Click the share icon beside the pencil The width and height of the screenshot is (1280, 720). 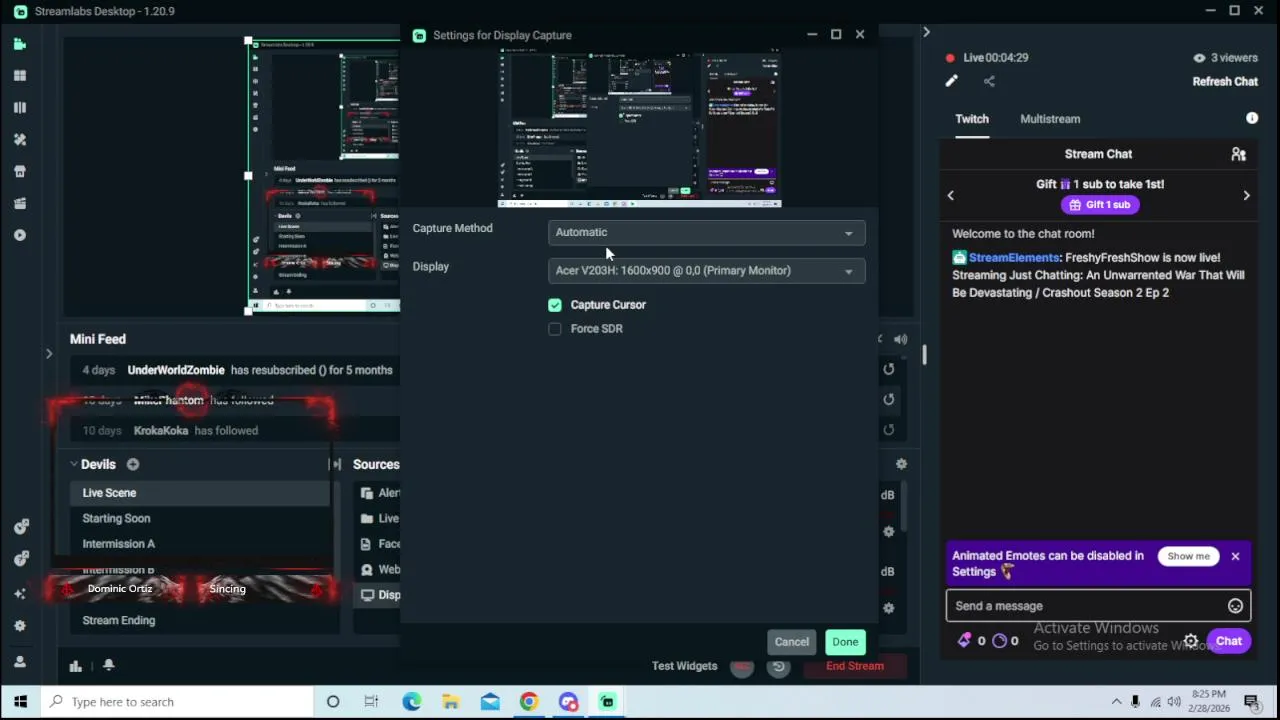989,82
